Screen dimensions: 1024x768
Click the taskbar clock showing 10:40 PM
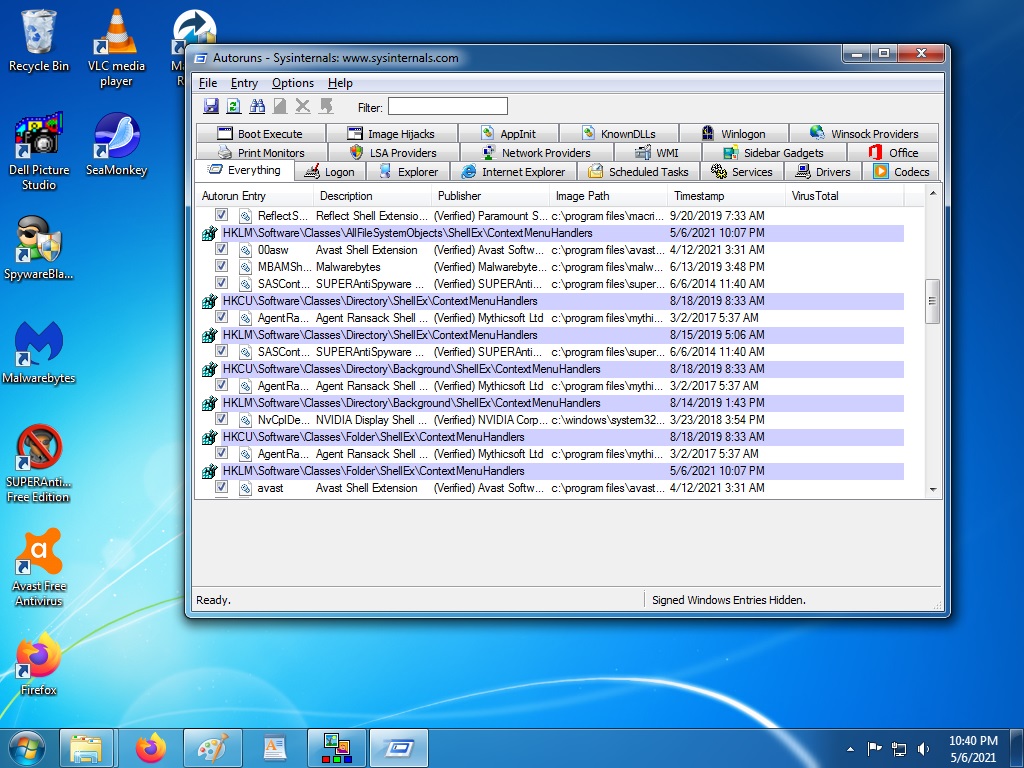click(x=973, y=749)
